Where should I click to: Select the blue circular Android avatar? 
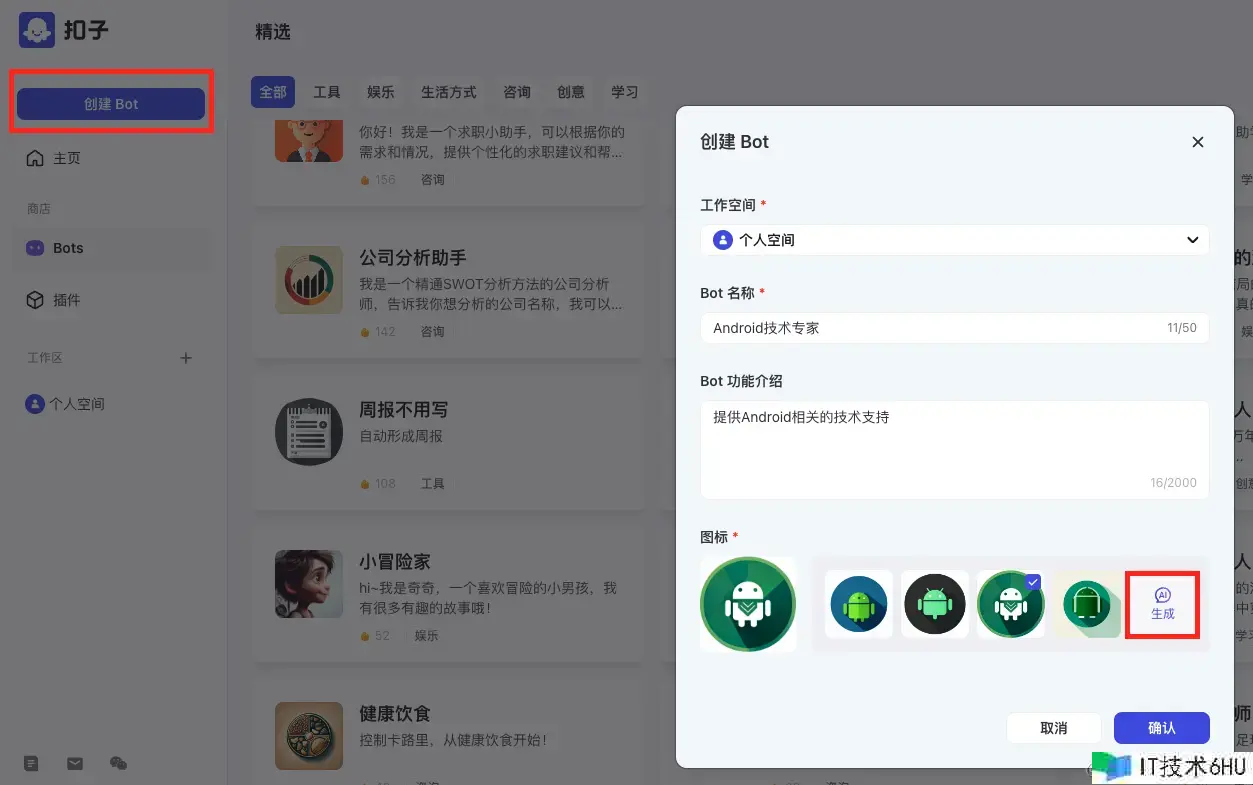coord(859,604)
